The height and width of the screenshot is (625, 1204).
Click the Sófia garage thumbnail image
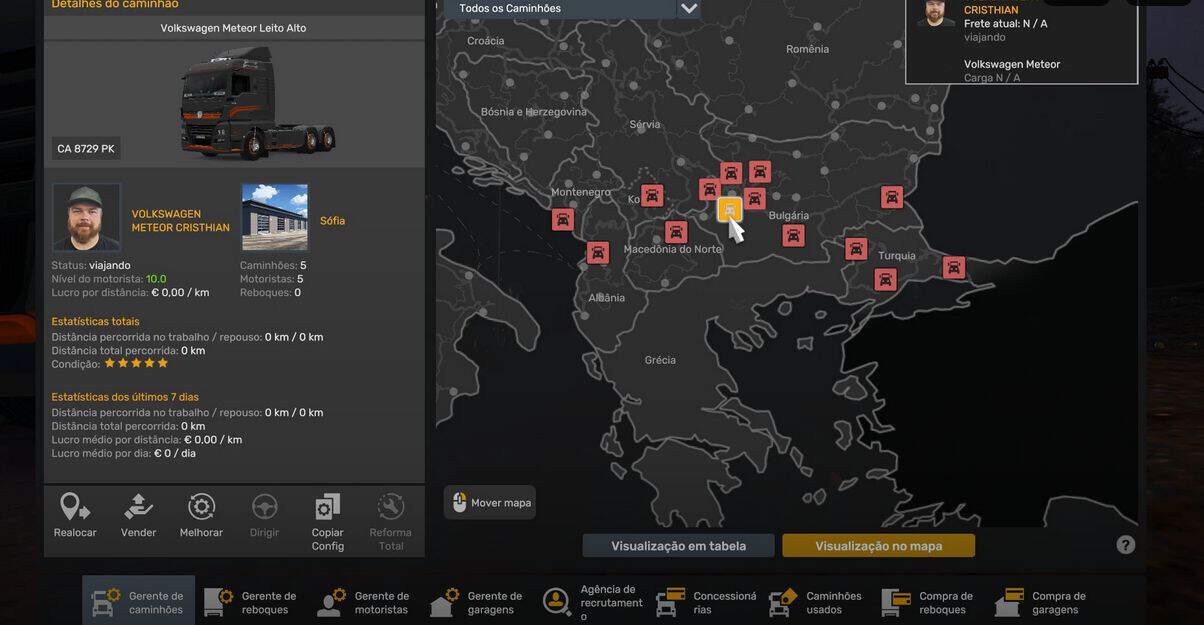pyautogui.click(x=275, y=216)
